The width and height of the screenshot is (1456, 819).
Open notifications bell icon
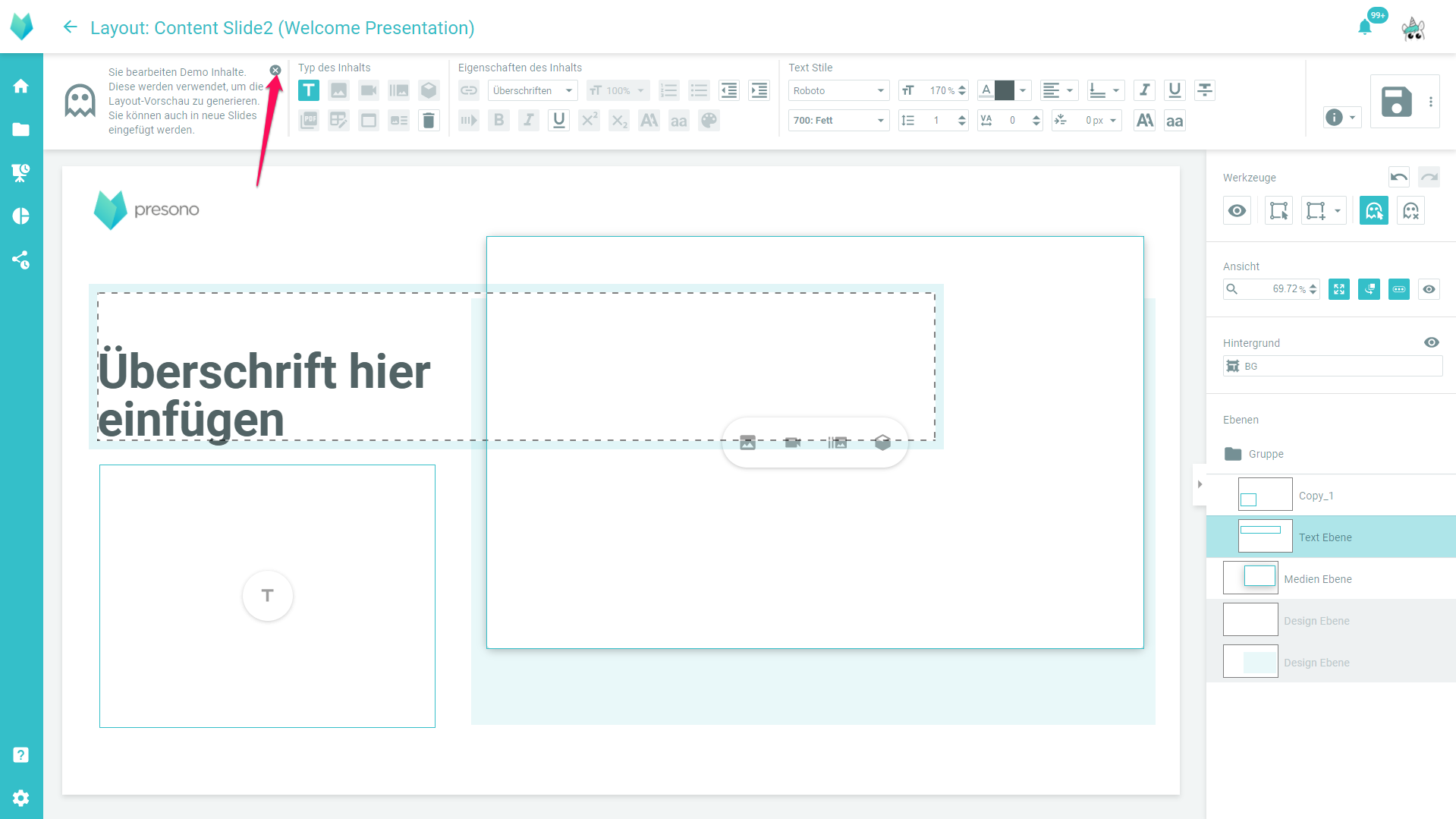(1365, 28)
